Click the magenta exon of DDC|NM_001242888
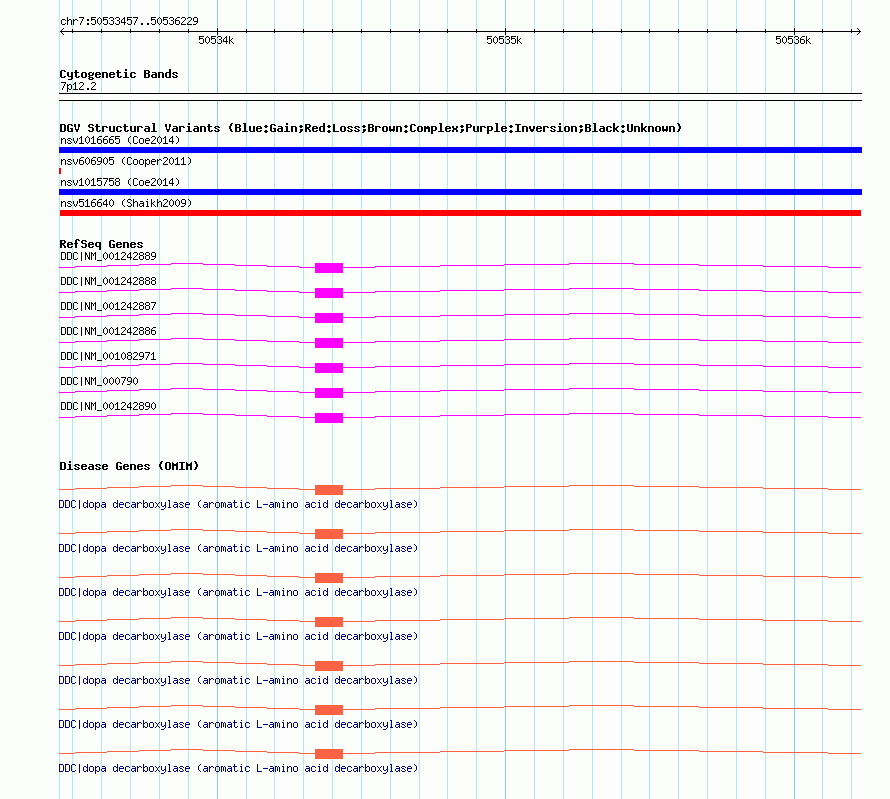The height and width of the screenshot is (799, 890). [329, 293]
